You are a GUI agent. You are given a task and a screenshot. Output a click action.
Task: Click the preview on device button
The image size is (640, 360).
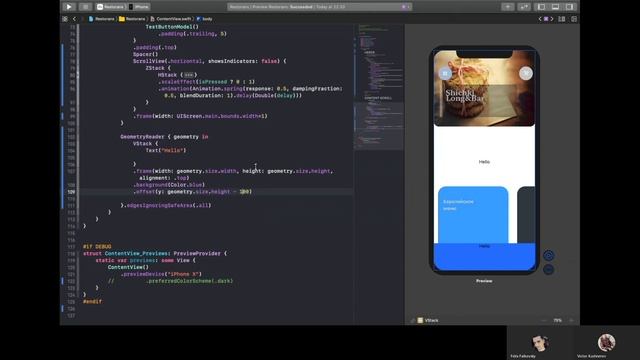tap(548, 269)
